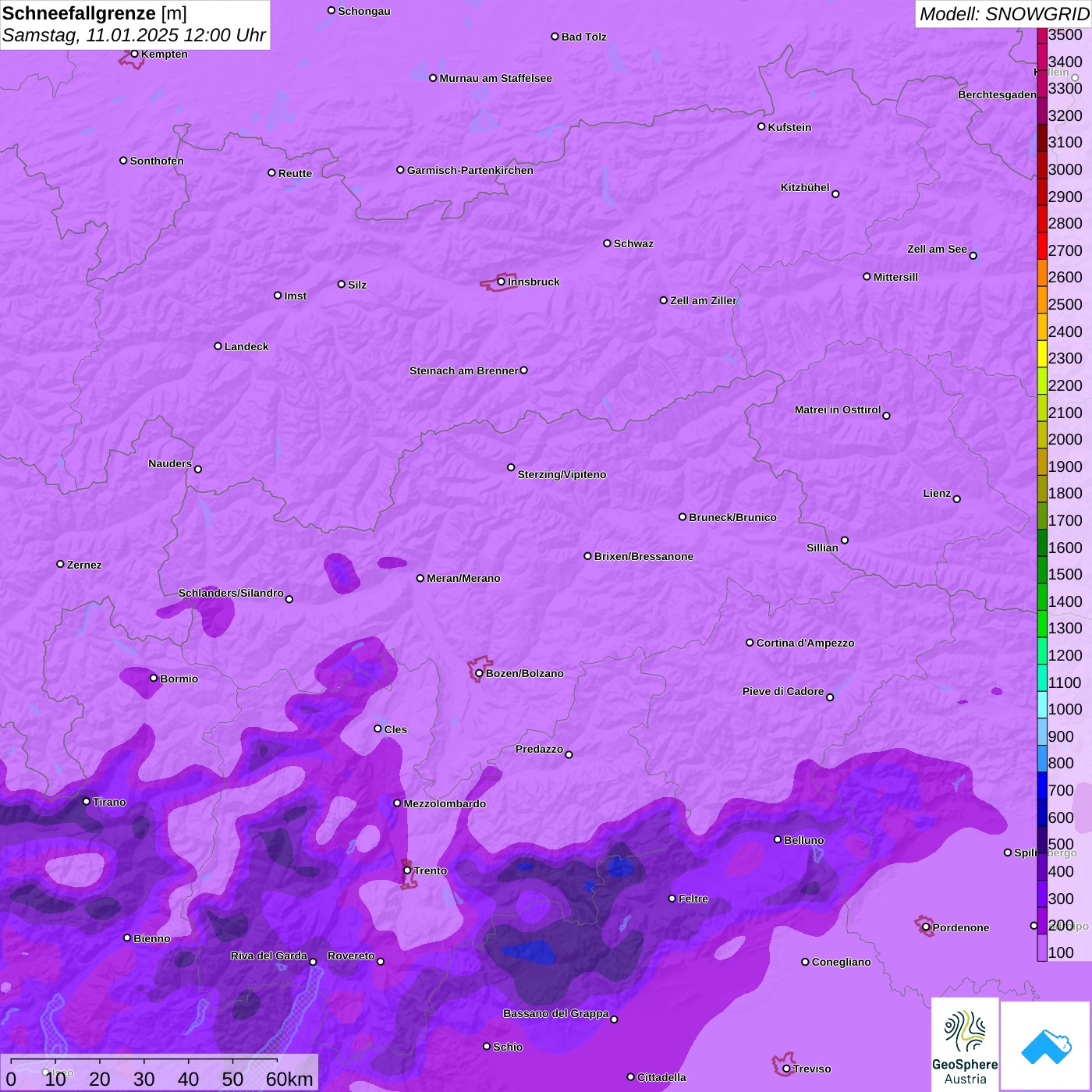The image size is (1092, 1092).
Task: Select the Bruneck/Brunico label
Action: coord(732,517)
